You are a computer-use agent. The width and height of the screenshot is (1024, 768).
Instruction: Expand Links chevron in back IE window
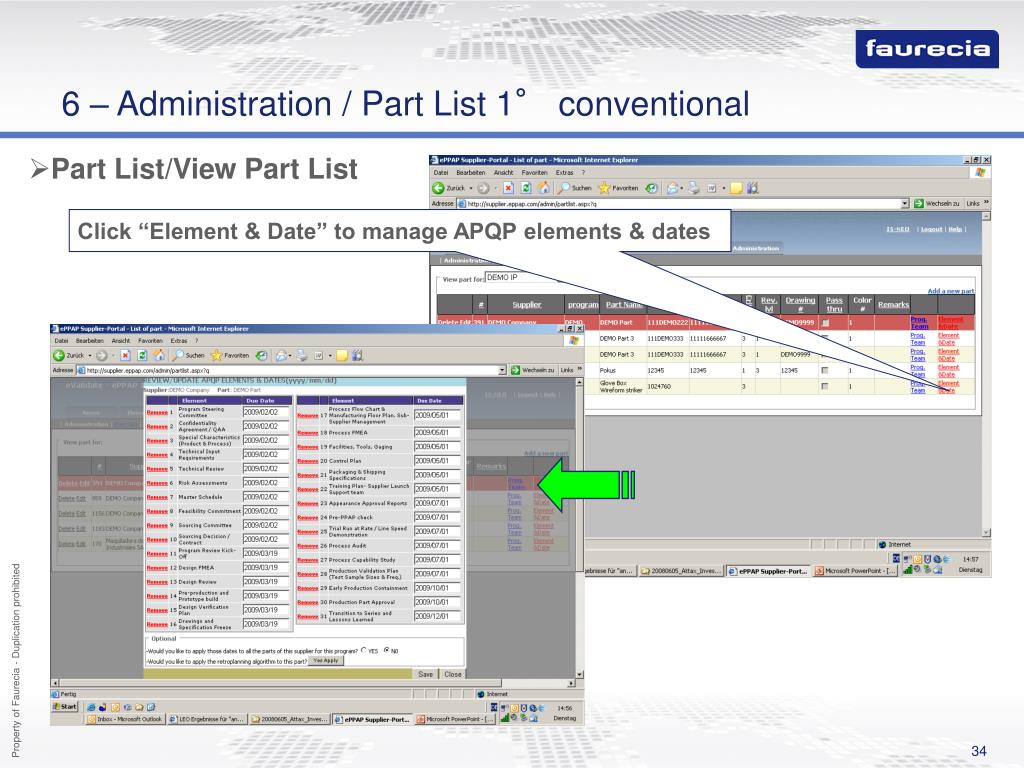pyautogui.click(x=986, y=203)
